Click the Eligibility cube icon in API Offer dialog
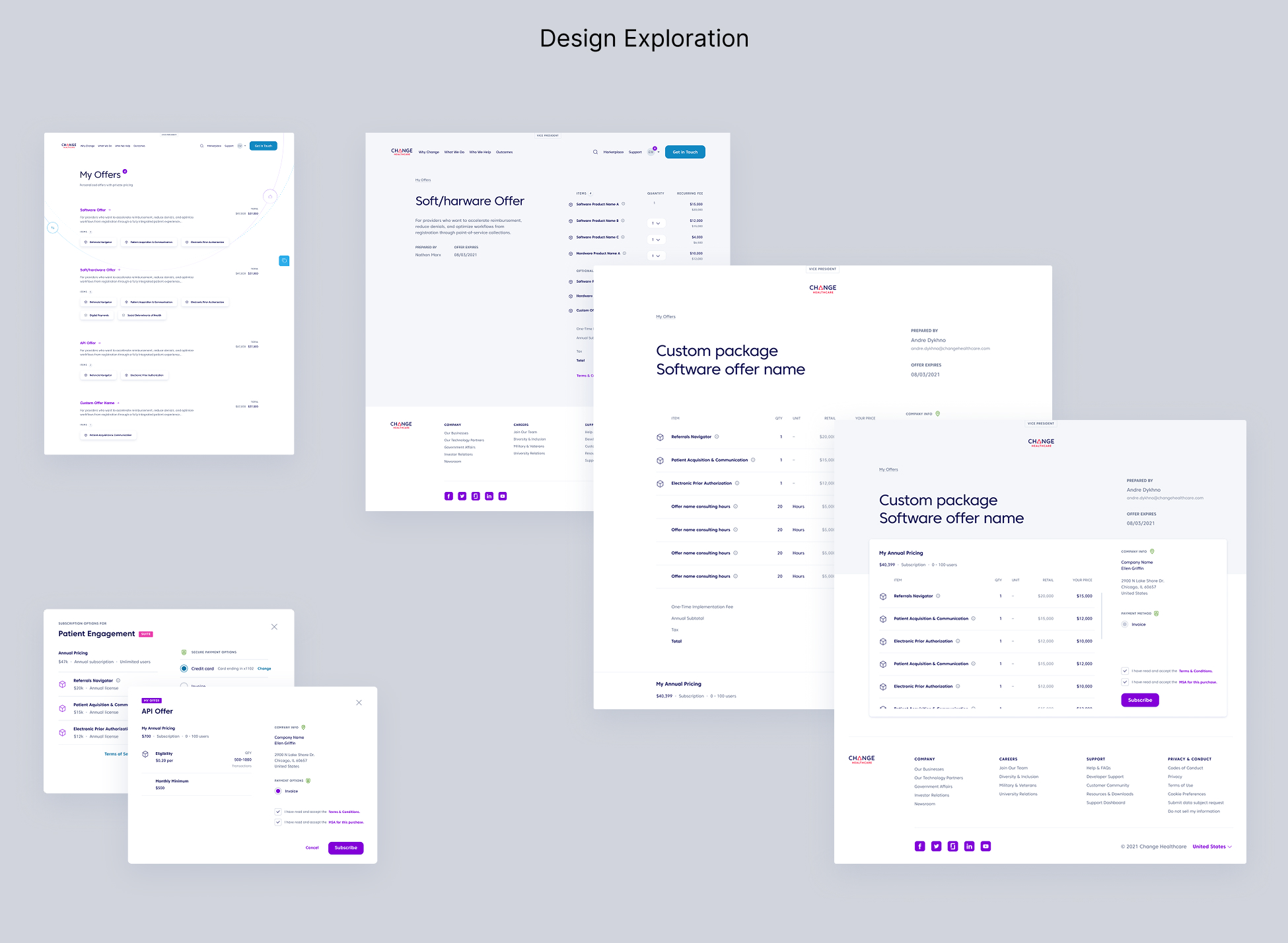1288x943 pixels. pyautogui.click(x=145, y=754)
